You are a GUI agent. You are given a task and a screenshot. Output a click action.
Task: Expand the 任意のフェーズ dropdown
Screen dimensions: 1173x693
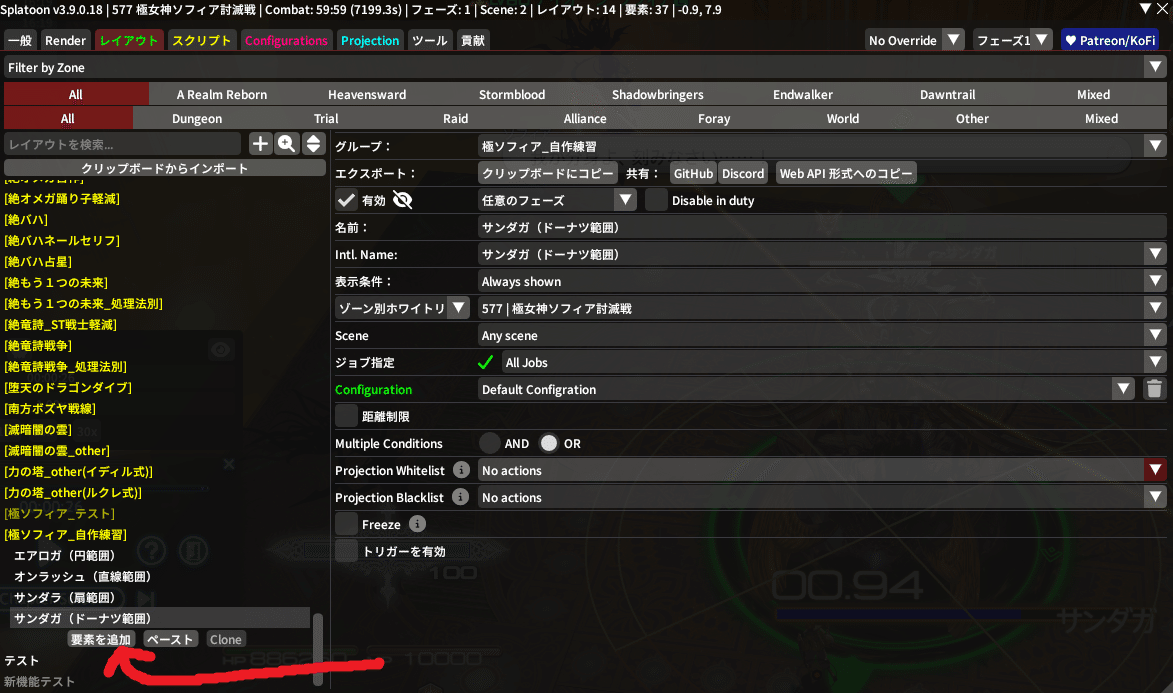tap(625, 200)
